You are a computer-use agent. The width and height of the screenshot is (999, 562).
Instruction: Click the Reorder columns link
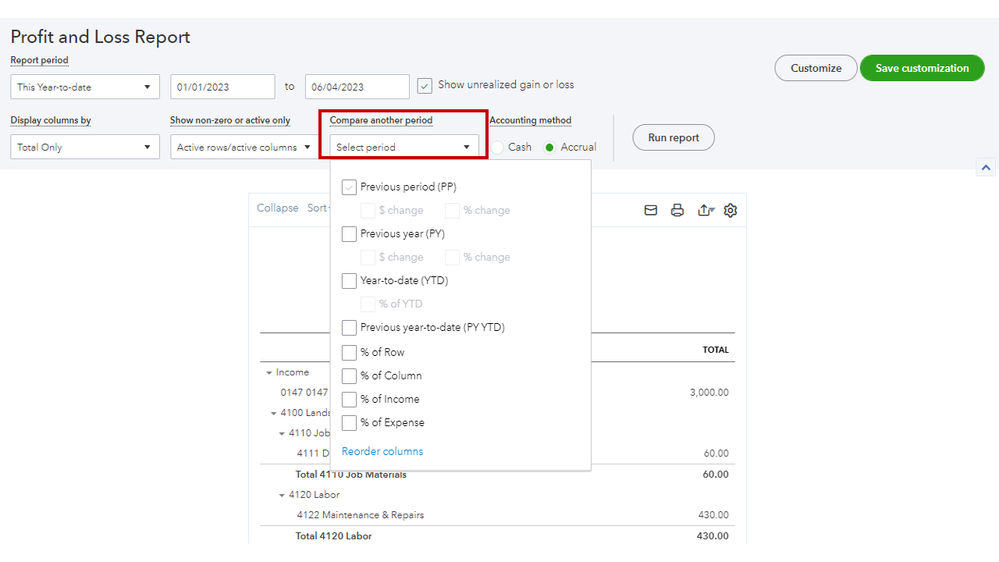[382, 452]
